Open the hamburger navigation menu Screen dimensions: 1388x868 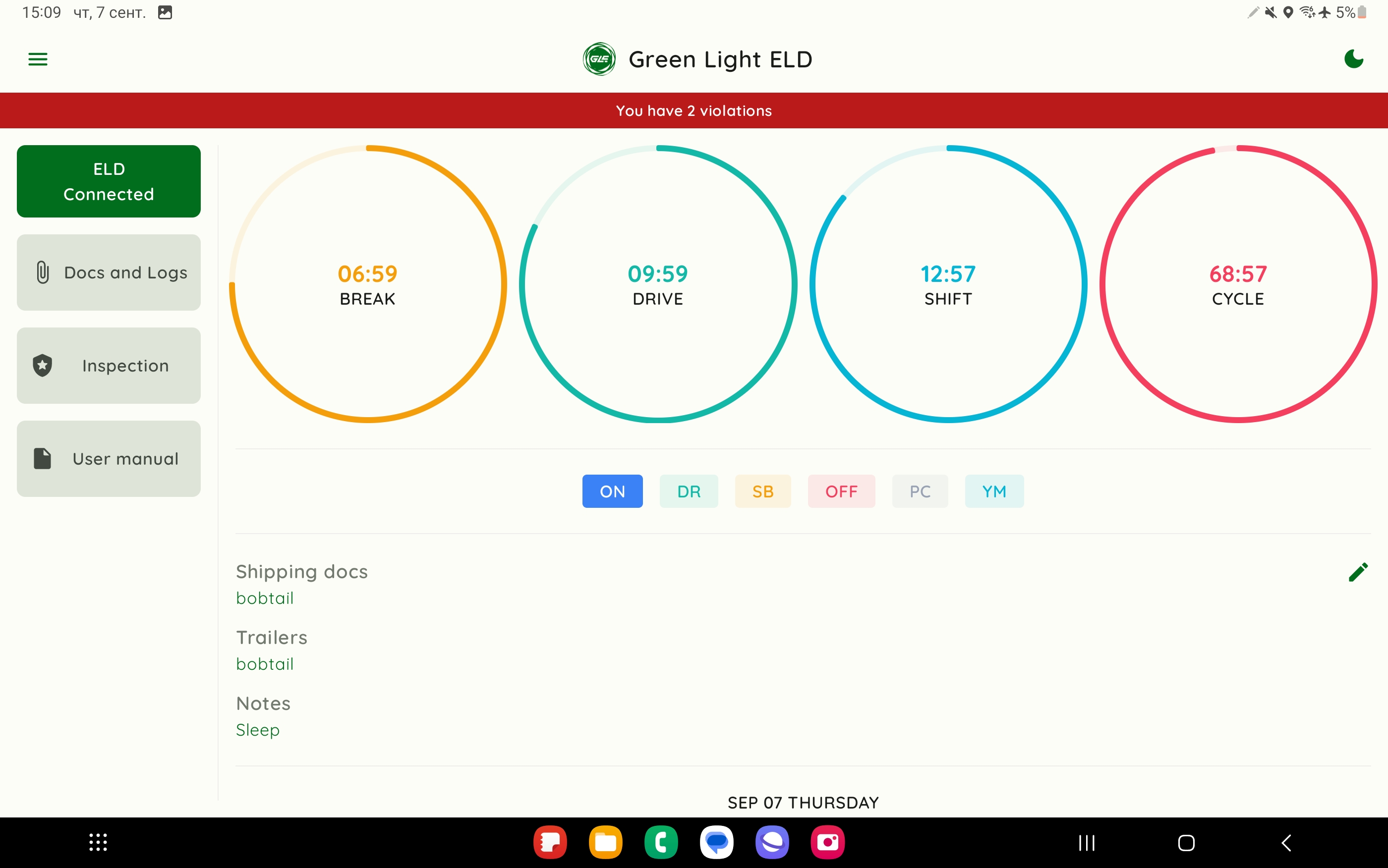point(38,58)
